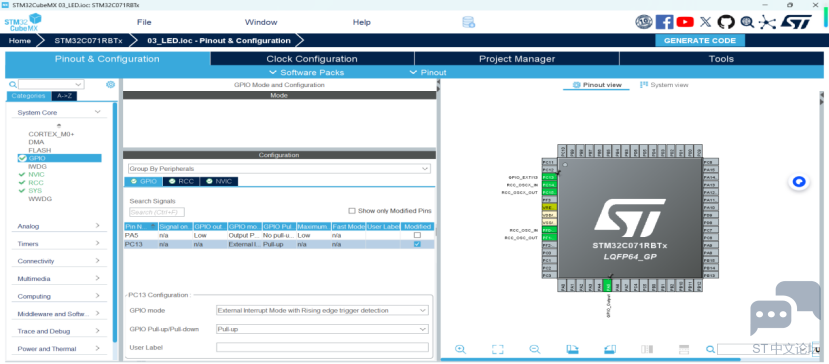Screen dimensions: 829x364
Task: Click the User Label input field
Action: (322, 348)
